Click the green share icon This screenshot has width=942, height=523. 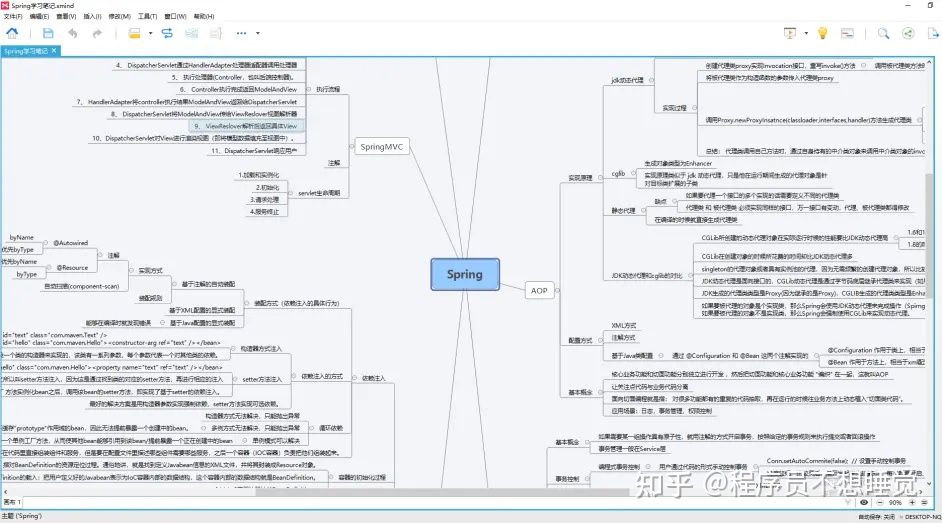[908, 33]
